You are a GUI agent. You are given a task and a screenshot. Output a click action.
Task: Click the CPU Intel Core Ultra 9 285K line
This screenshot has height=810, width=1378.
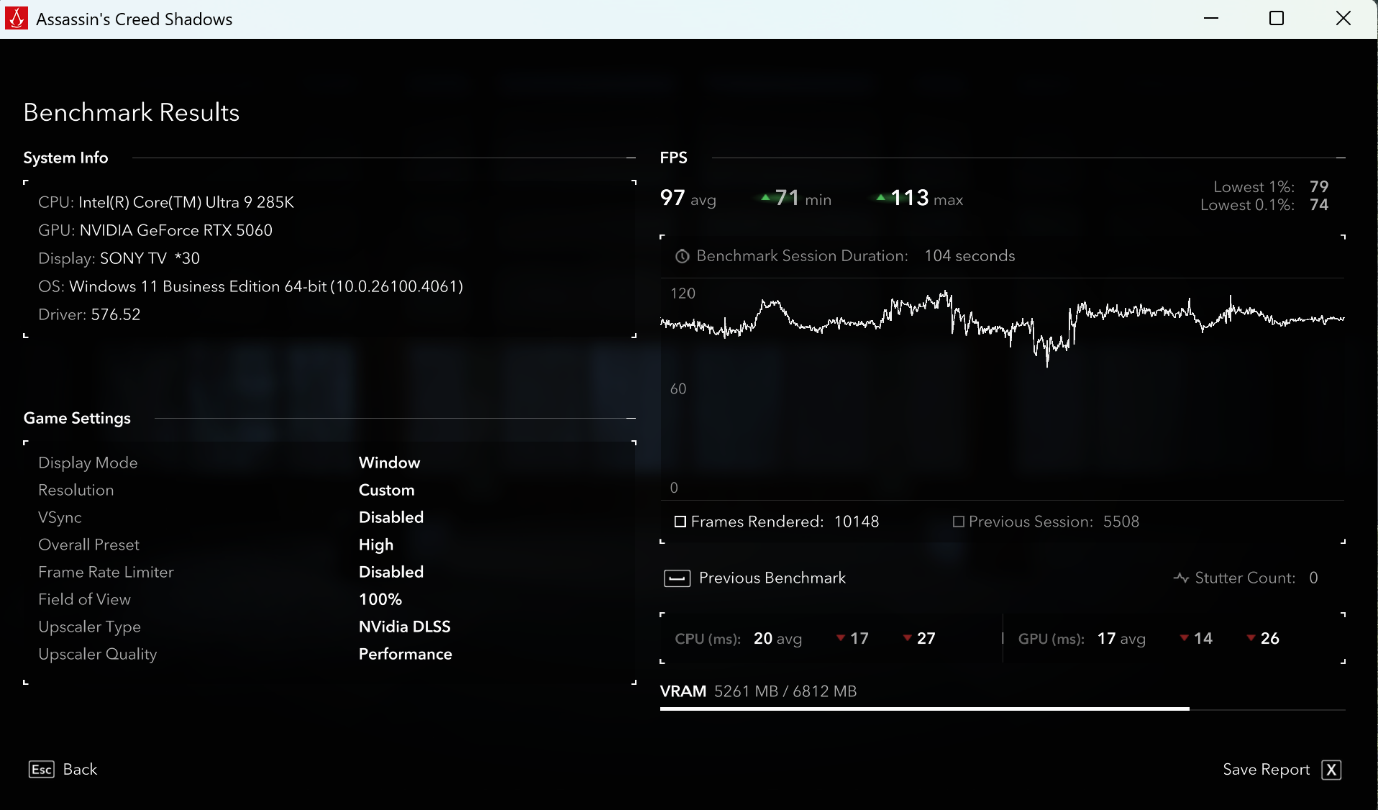[x=166, y=202]
